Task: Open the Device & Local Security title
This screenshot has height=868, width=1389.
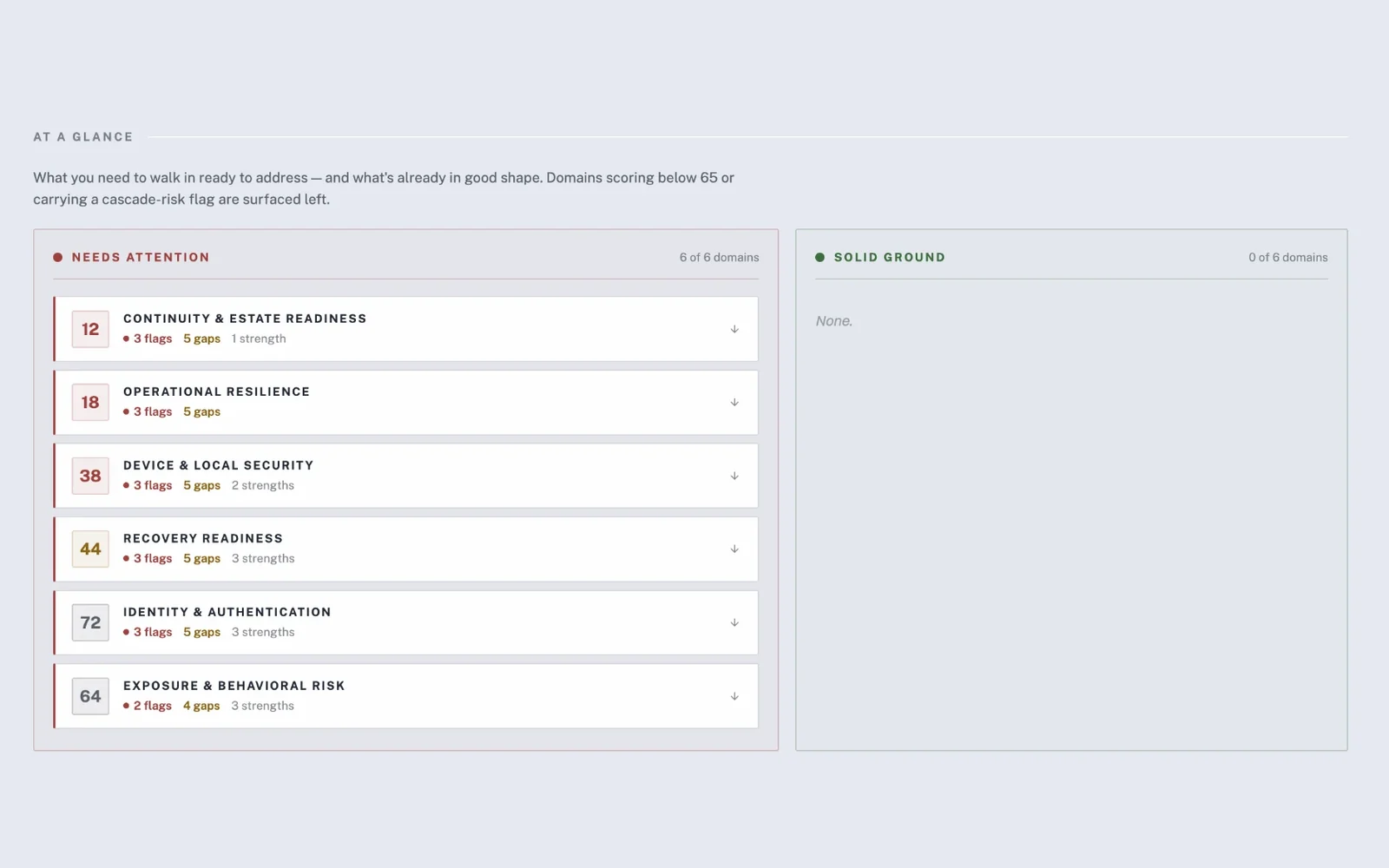Action: [218, 465]
